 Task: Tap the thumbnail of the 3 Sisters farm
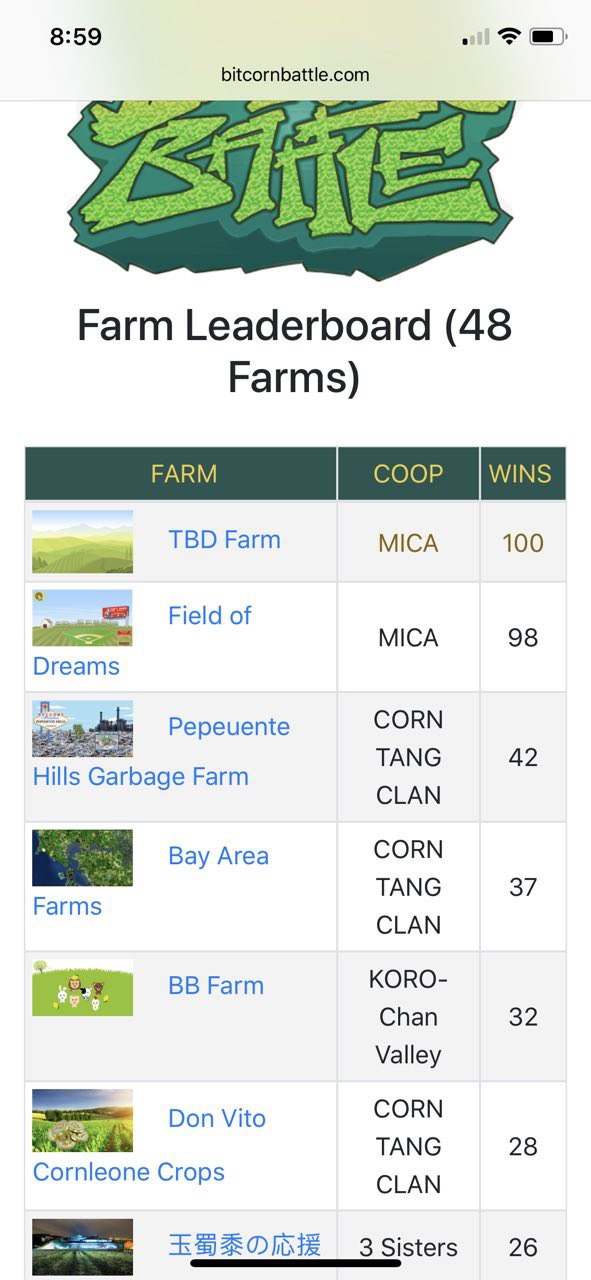click(82, 1247)
